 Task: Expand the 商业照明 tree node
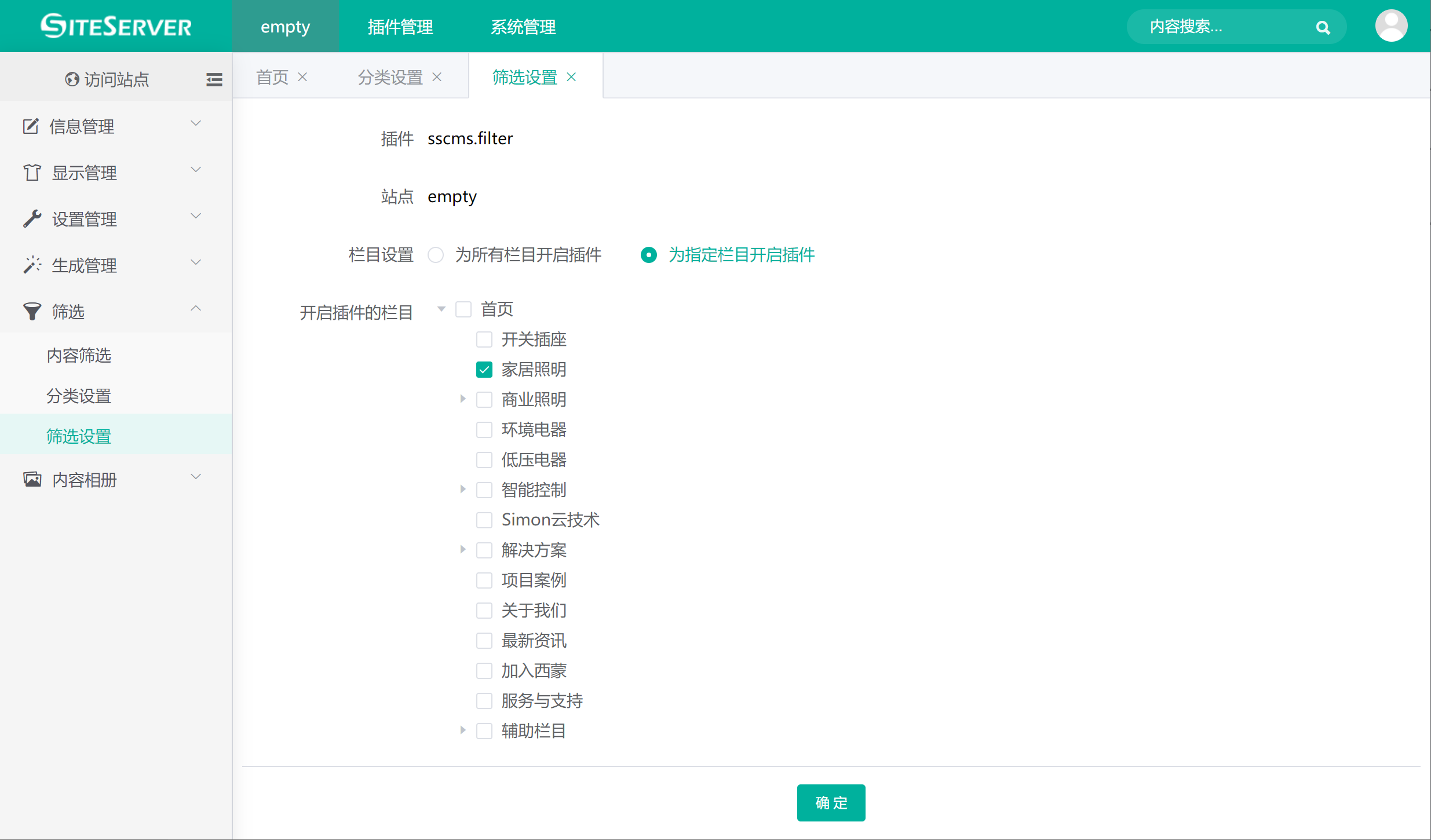coord(462,399)
